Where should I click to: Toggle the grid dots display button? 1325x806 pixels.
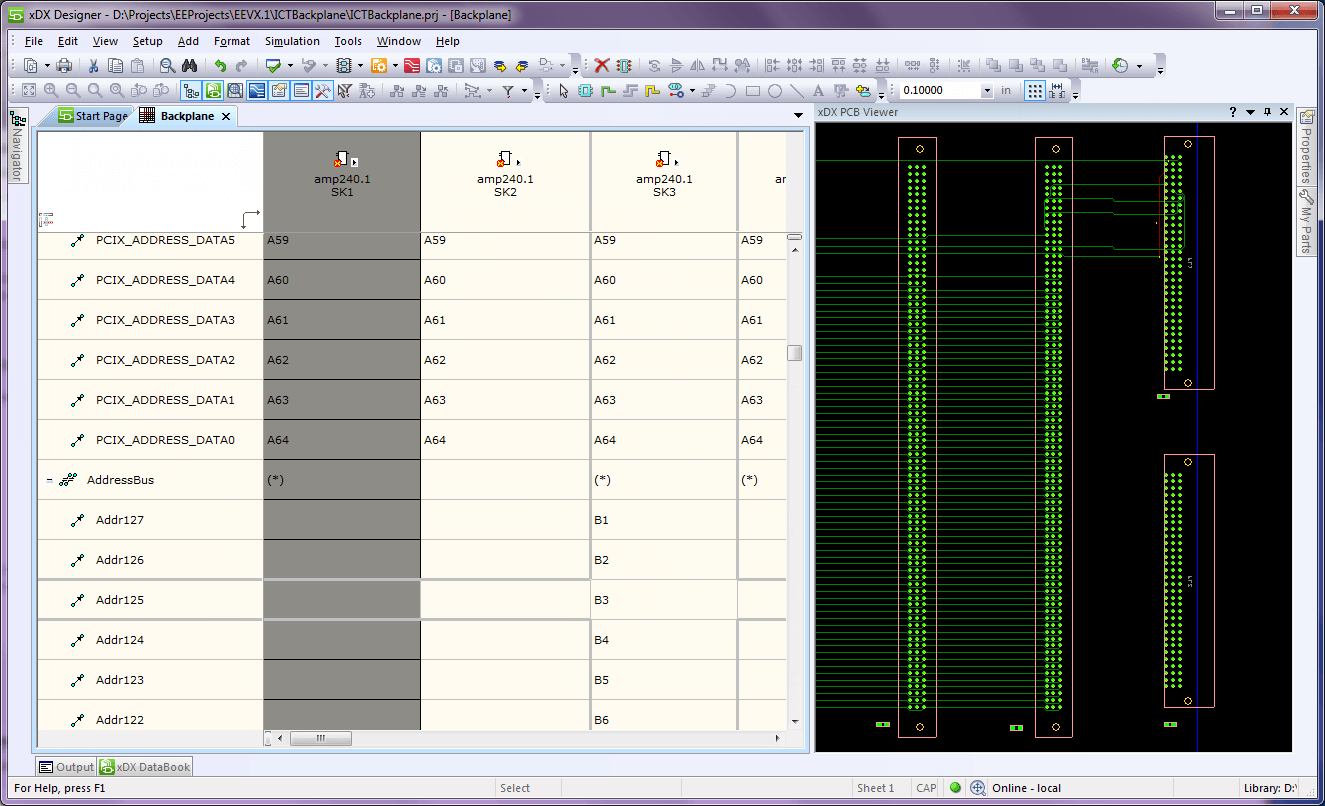(x=1036, y=90)
